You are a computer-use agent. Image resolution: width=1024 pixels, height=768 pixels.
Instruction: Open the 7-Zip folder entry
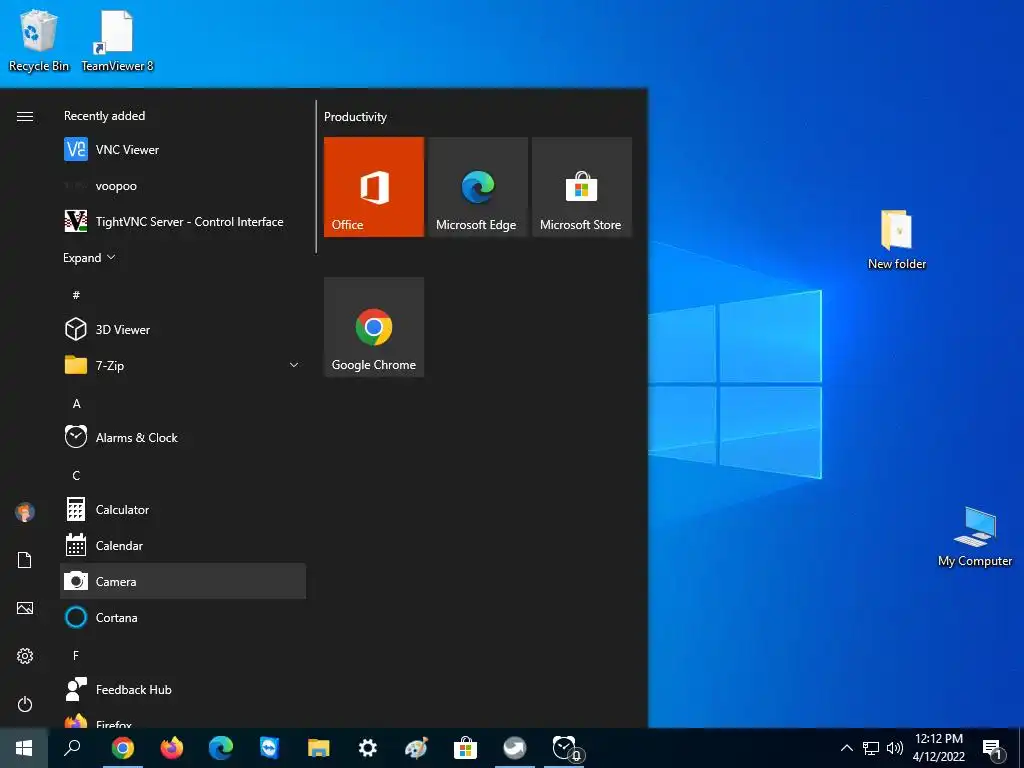183,365
